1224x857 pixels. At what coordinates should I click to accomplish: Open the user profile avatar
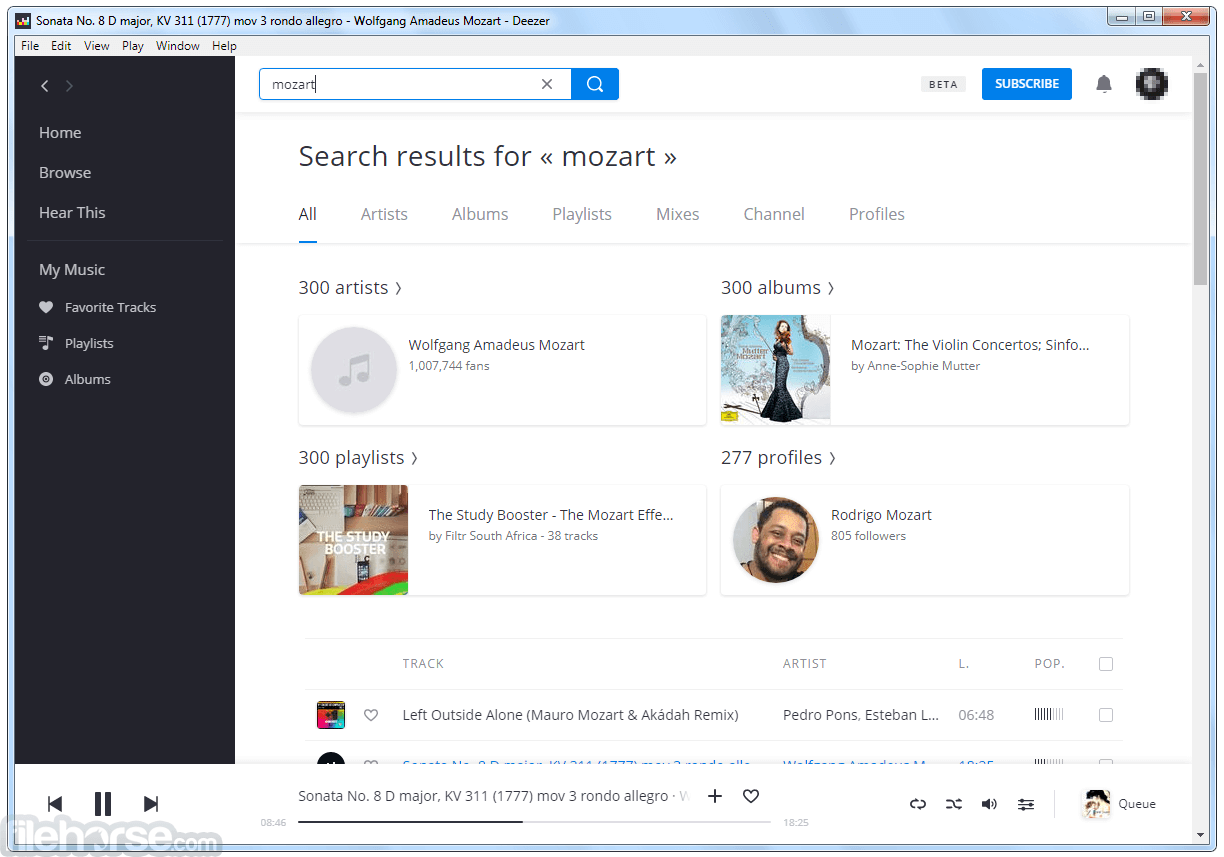coord(1152,84)
